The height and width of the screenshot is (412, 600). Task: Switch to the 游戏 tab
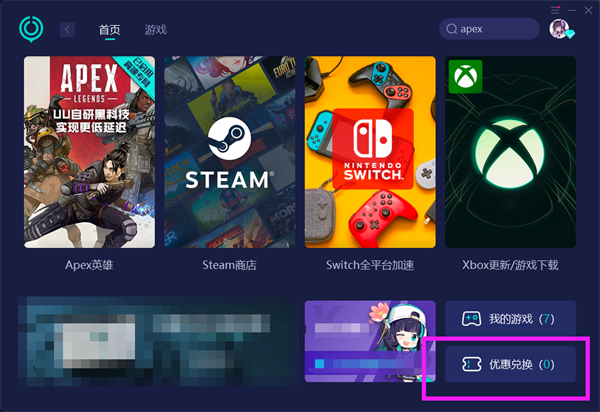coord(156,29)
